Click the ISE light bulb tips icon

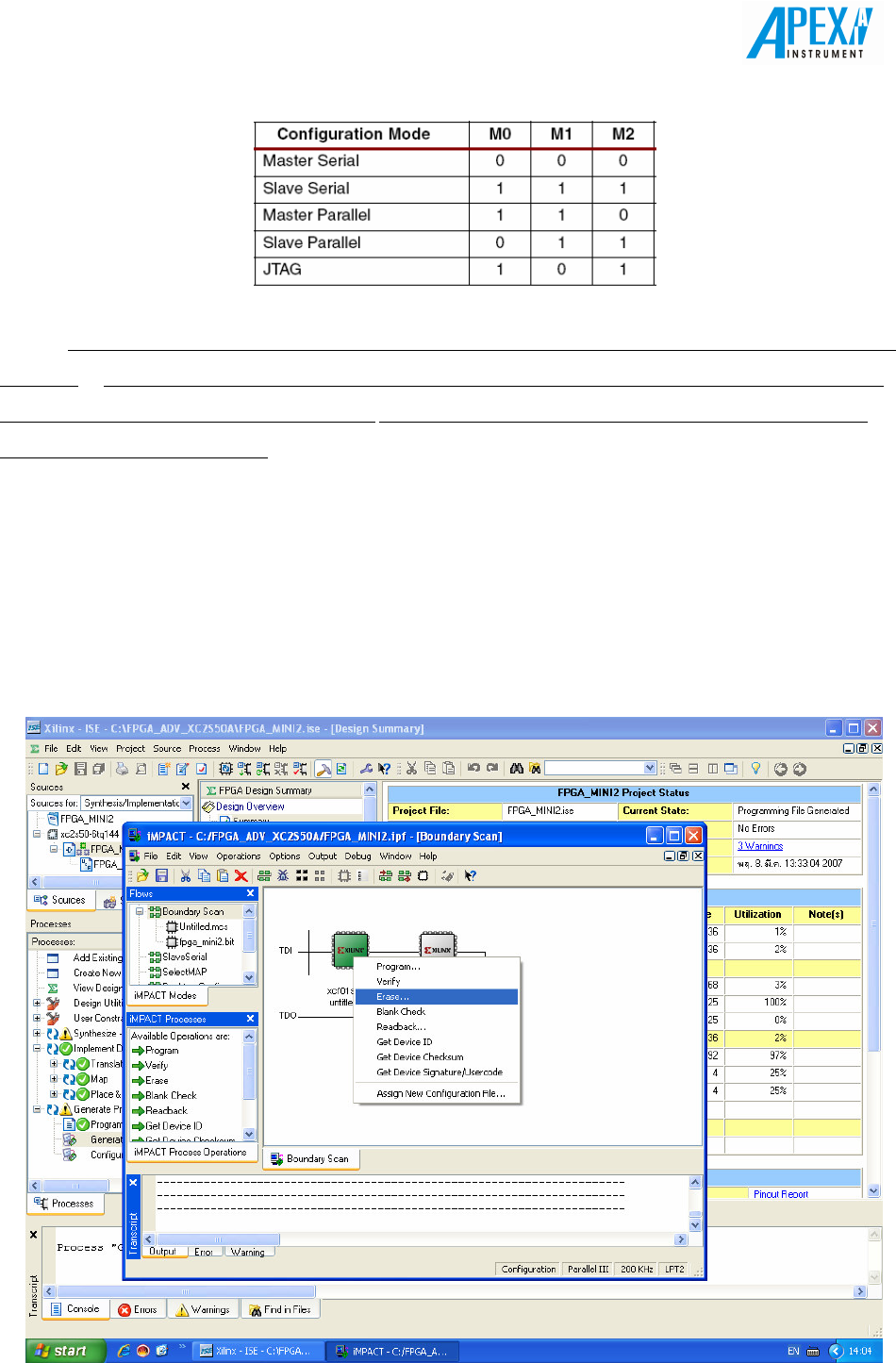pos(755,769)
